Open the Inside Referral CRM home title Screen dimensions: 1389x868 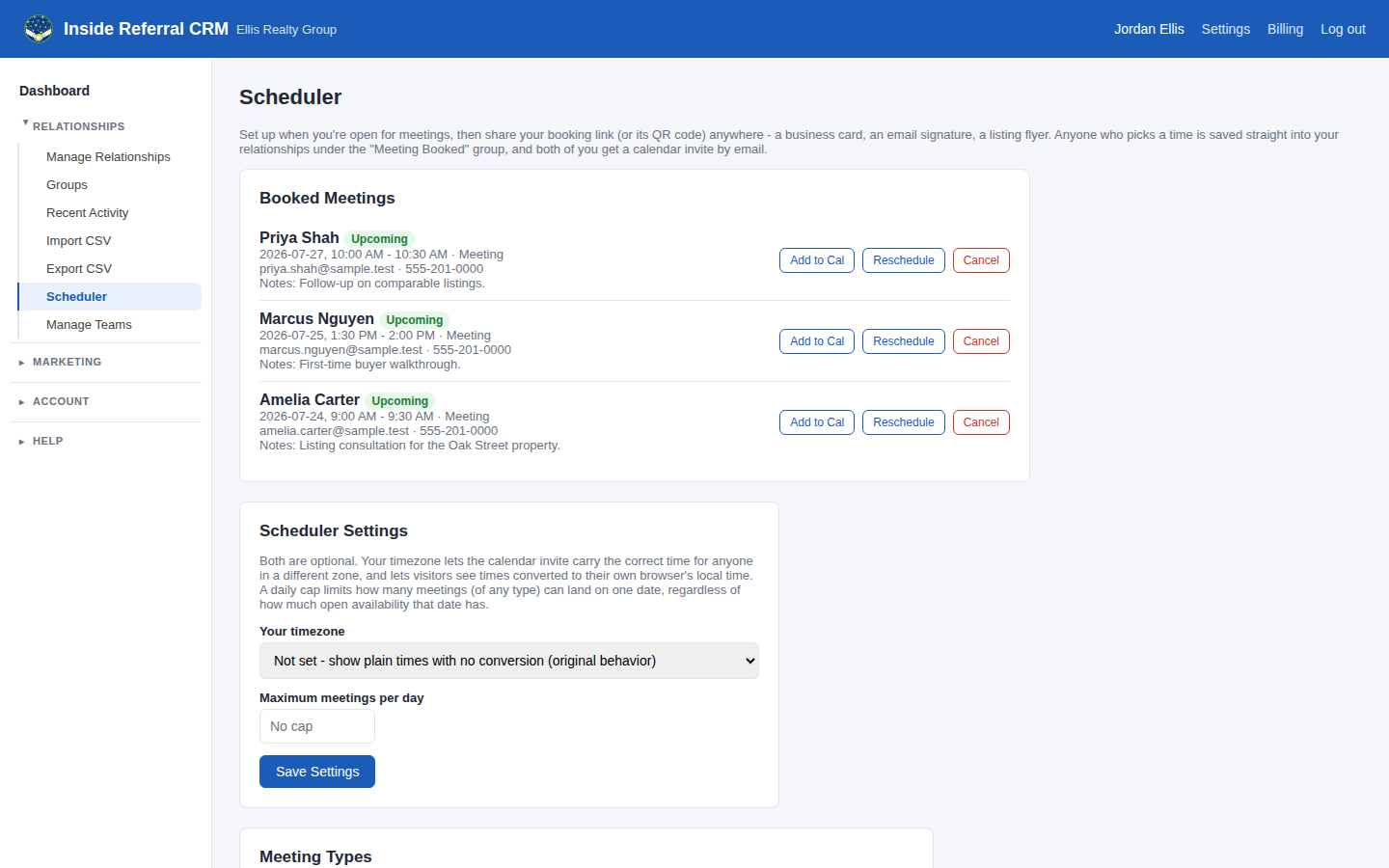click(x=146, y=29)
